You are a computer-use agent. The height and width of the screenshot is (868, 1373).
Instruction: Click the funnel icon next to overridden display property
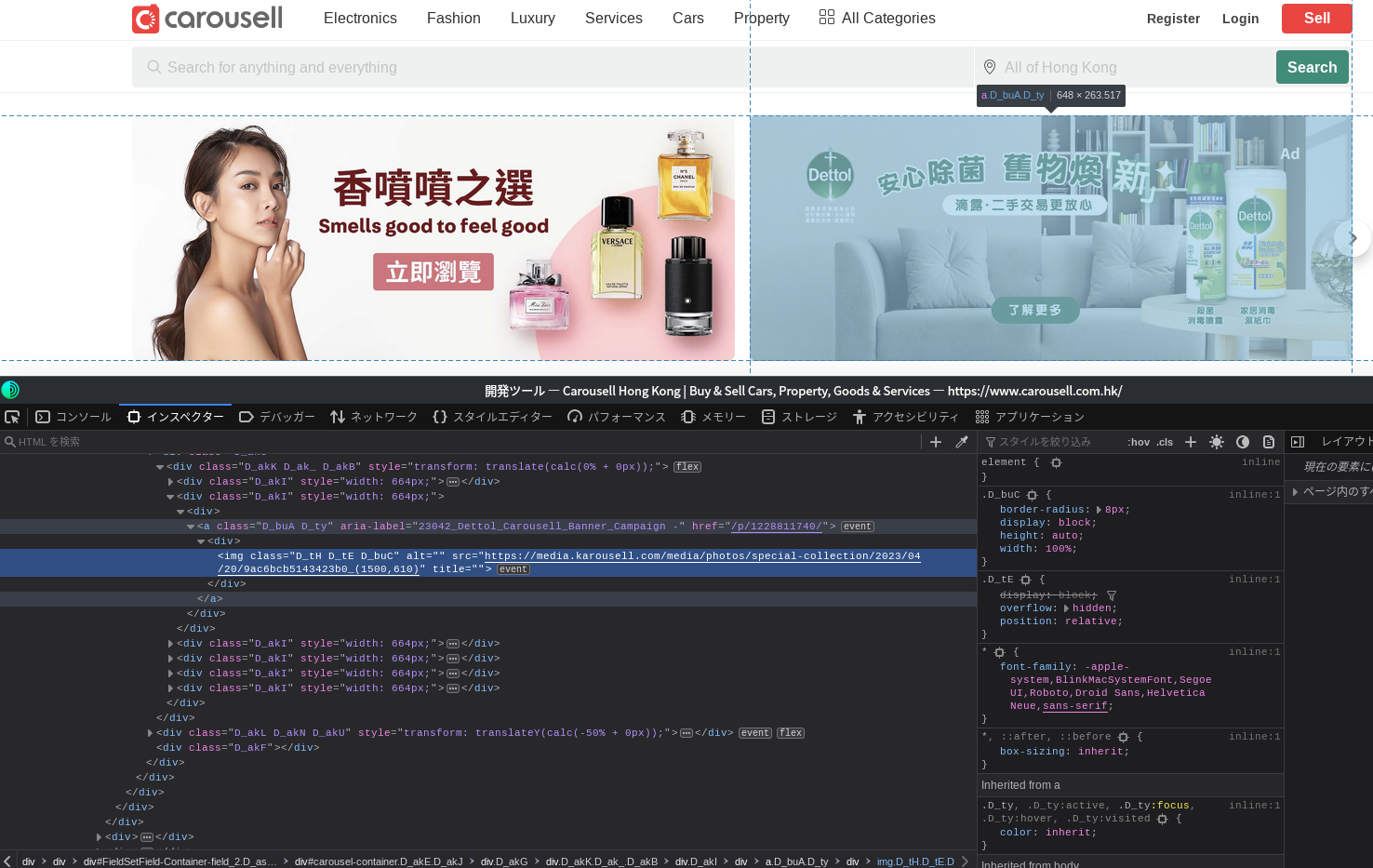tap(1112, 595)
